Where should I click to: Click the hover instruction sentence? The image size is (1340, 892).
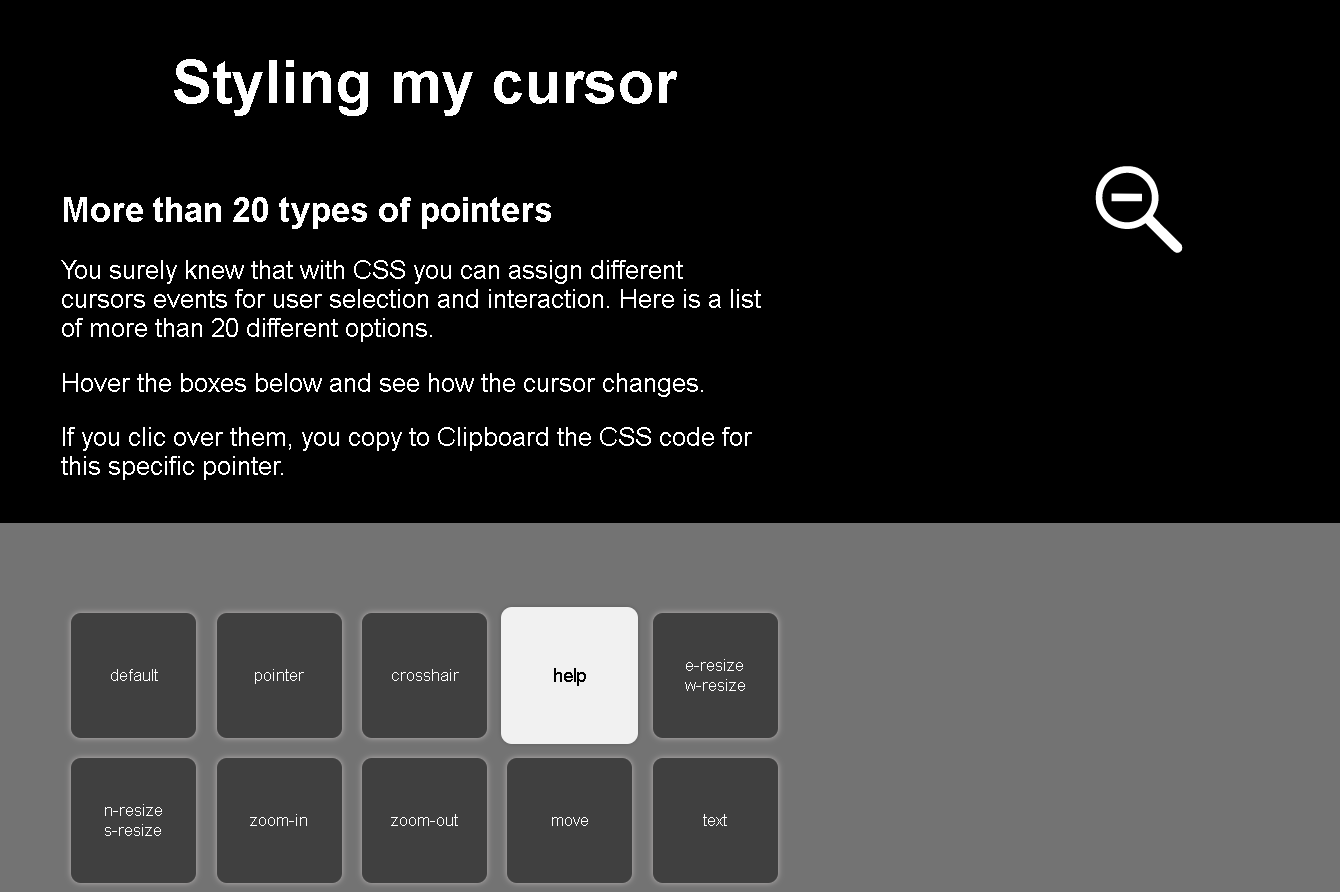383,383
